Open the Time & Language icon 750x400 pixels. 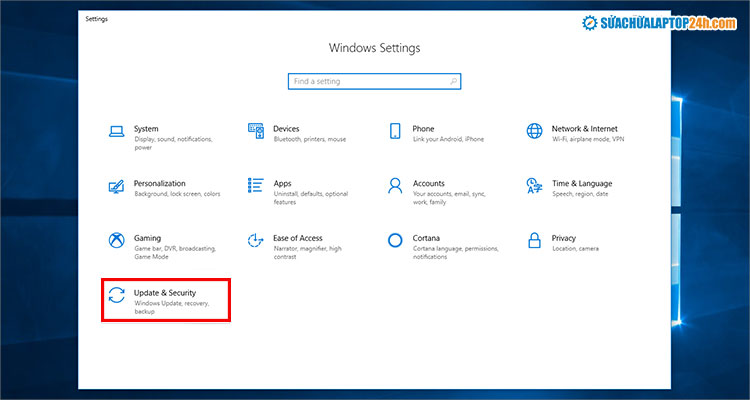tap(534, 186)
